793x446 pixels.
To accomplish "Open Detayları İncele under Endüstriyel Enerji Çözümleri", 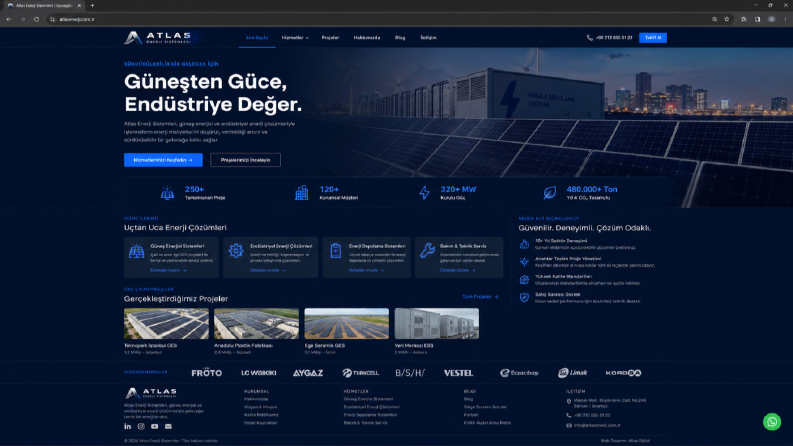I will click(x=268, y=271).
